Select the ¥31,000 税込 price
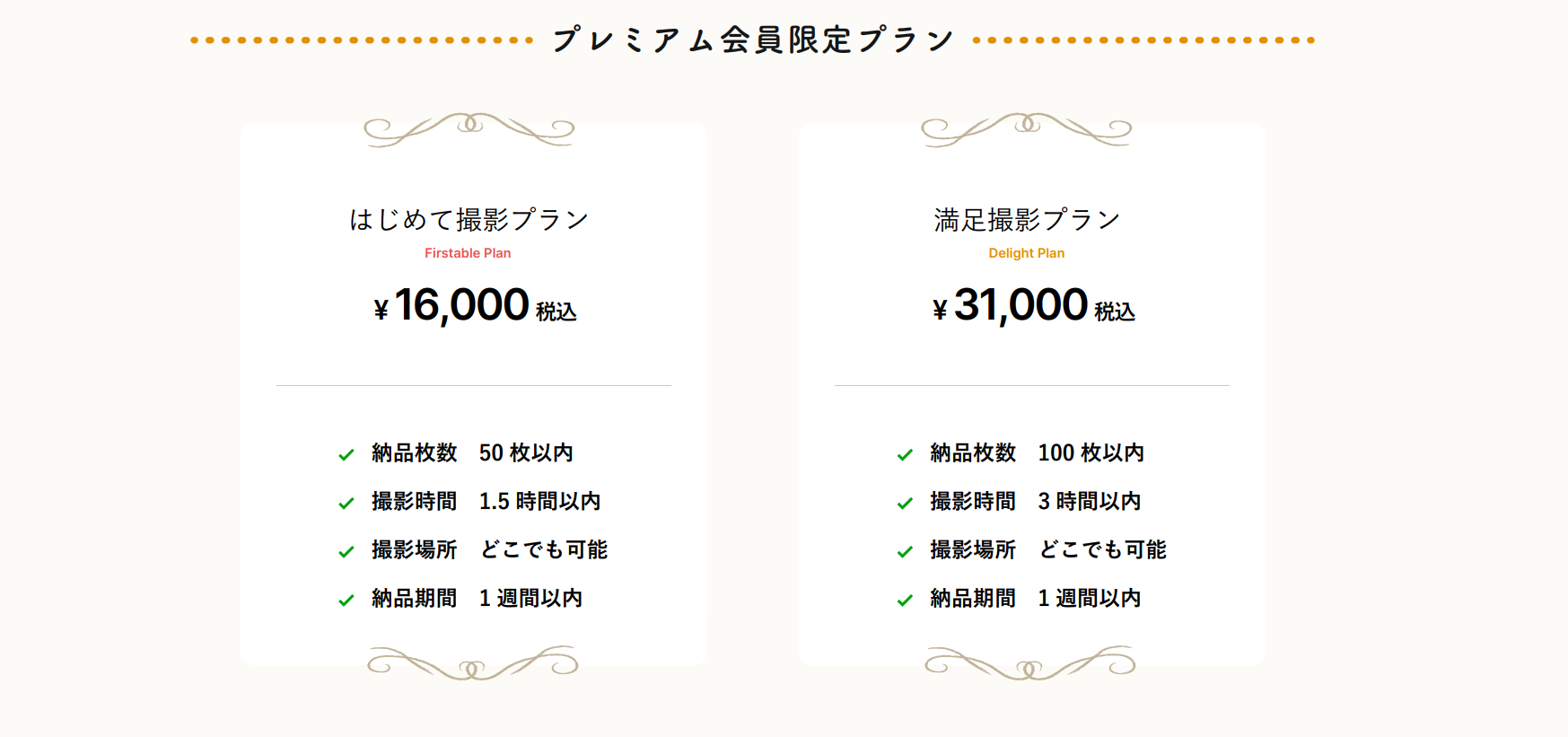The image size is (1568, 737). tap(1033, 306)
